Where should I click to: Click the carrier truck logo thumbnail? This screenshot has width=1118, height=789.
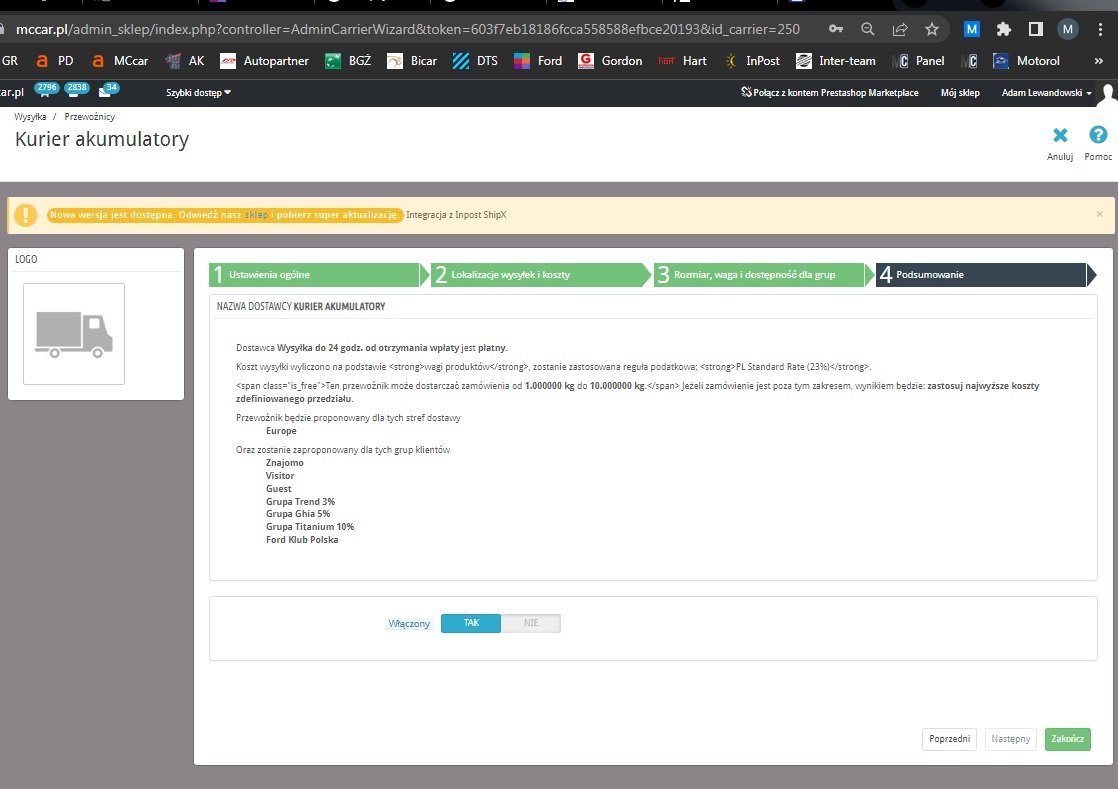pyautogui.click(x=74, y=334)
